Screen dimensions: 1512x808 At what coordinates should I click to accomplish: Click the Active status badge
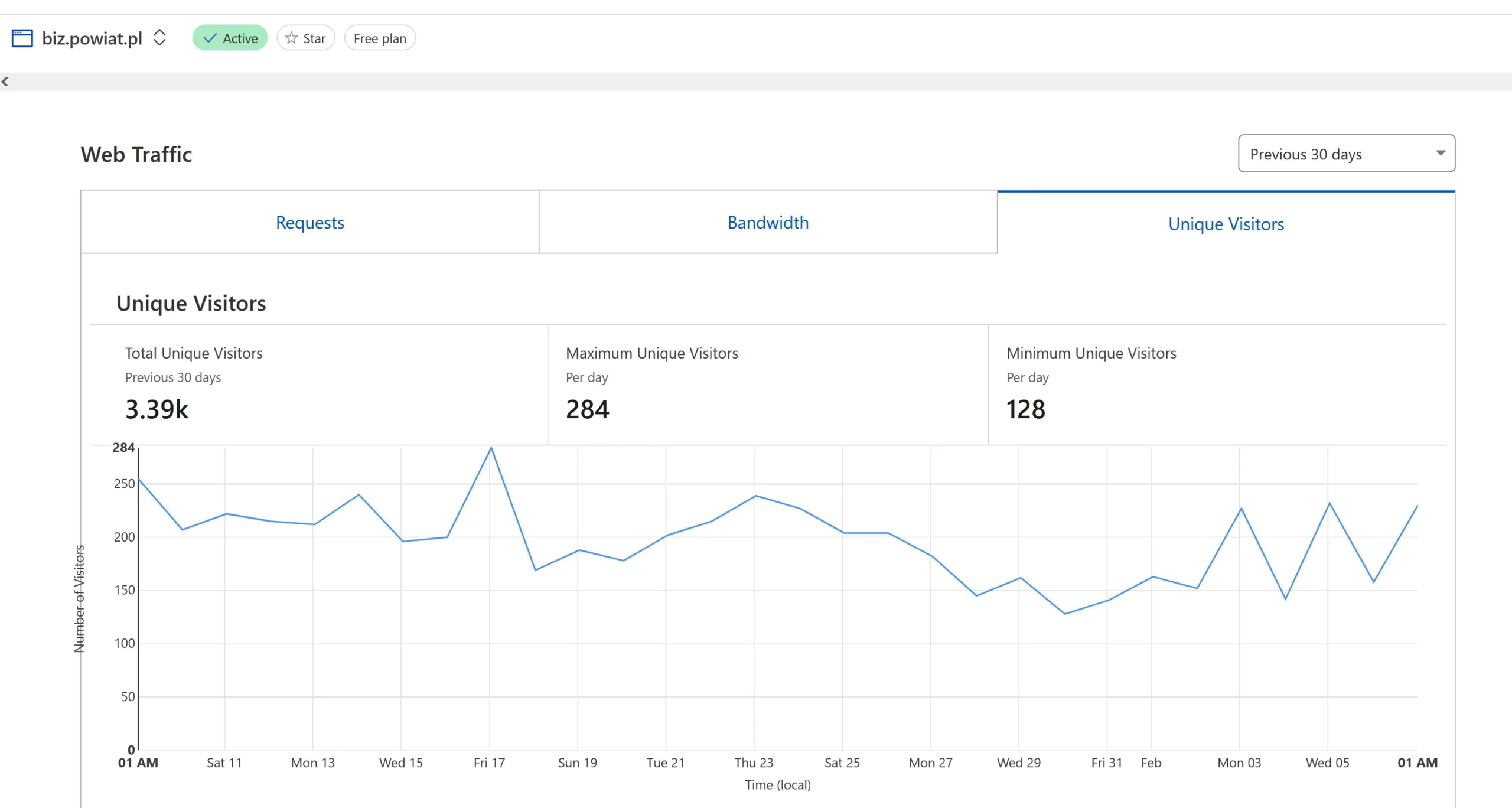(230, 38)
